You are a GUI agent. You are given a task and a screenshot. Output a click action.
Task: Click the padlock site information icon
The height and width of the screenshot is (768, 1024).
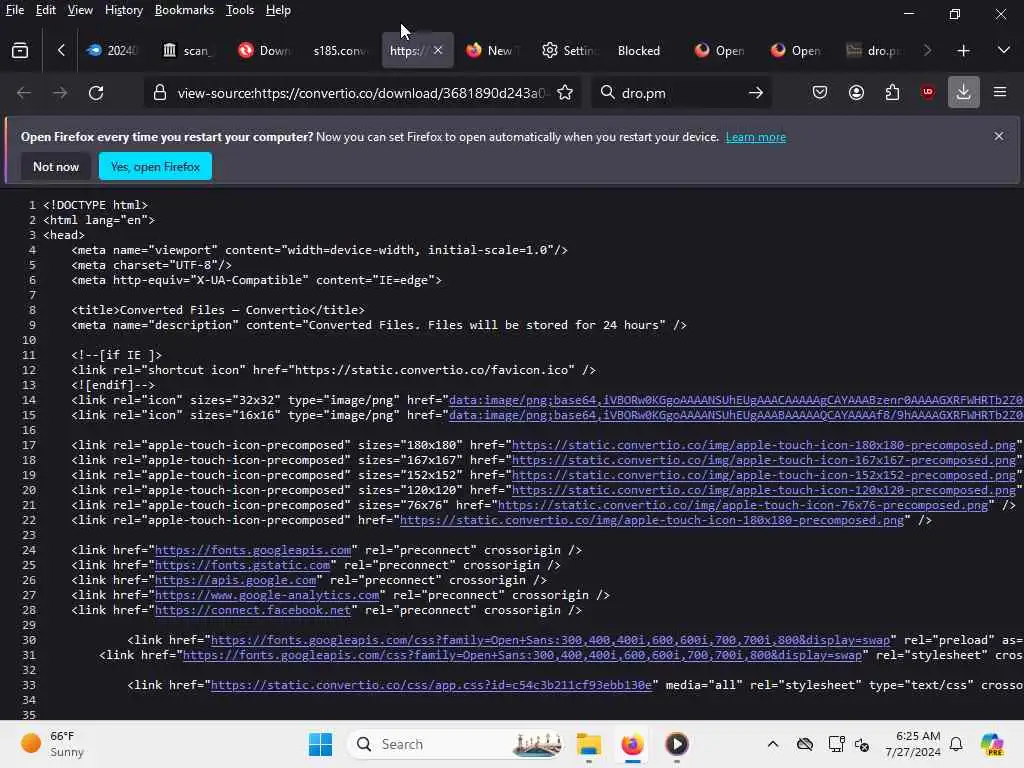[x=159, y=93]
